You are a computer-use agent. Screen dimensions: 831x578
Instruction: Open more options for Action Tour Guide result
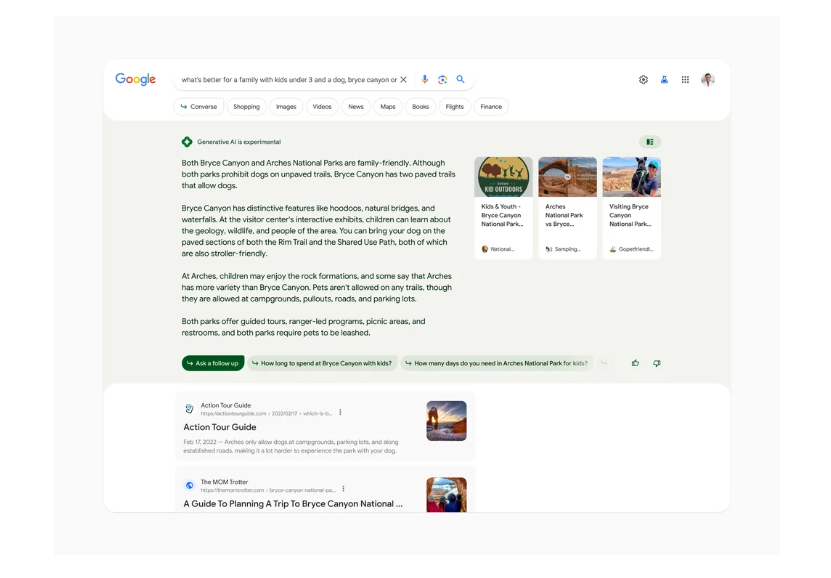coord(340,412)
